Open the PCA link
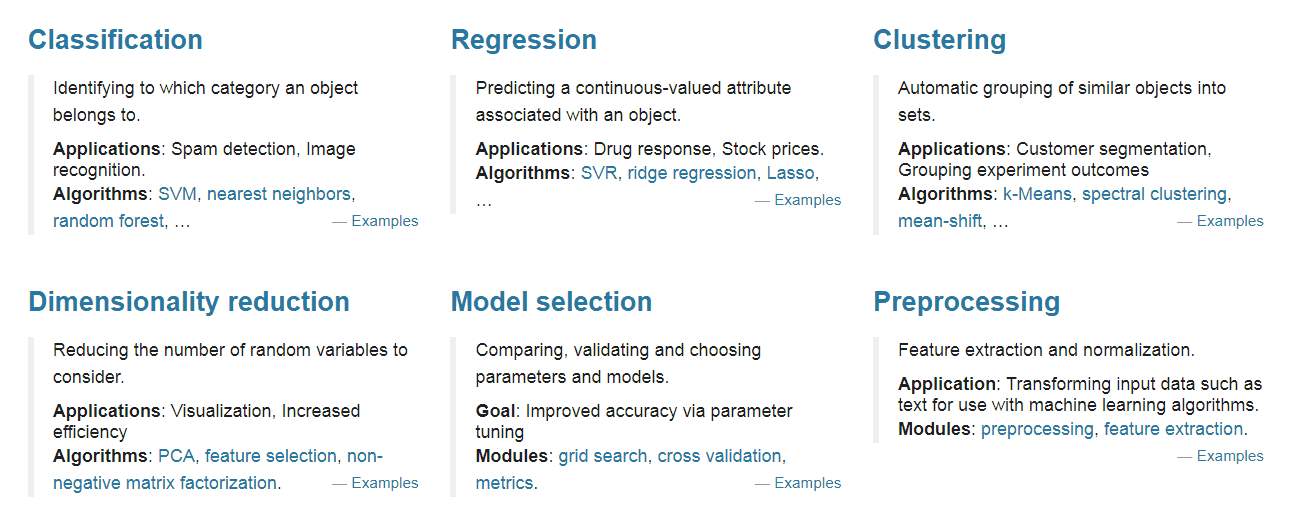 [177, 456]
